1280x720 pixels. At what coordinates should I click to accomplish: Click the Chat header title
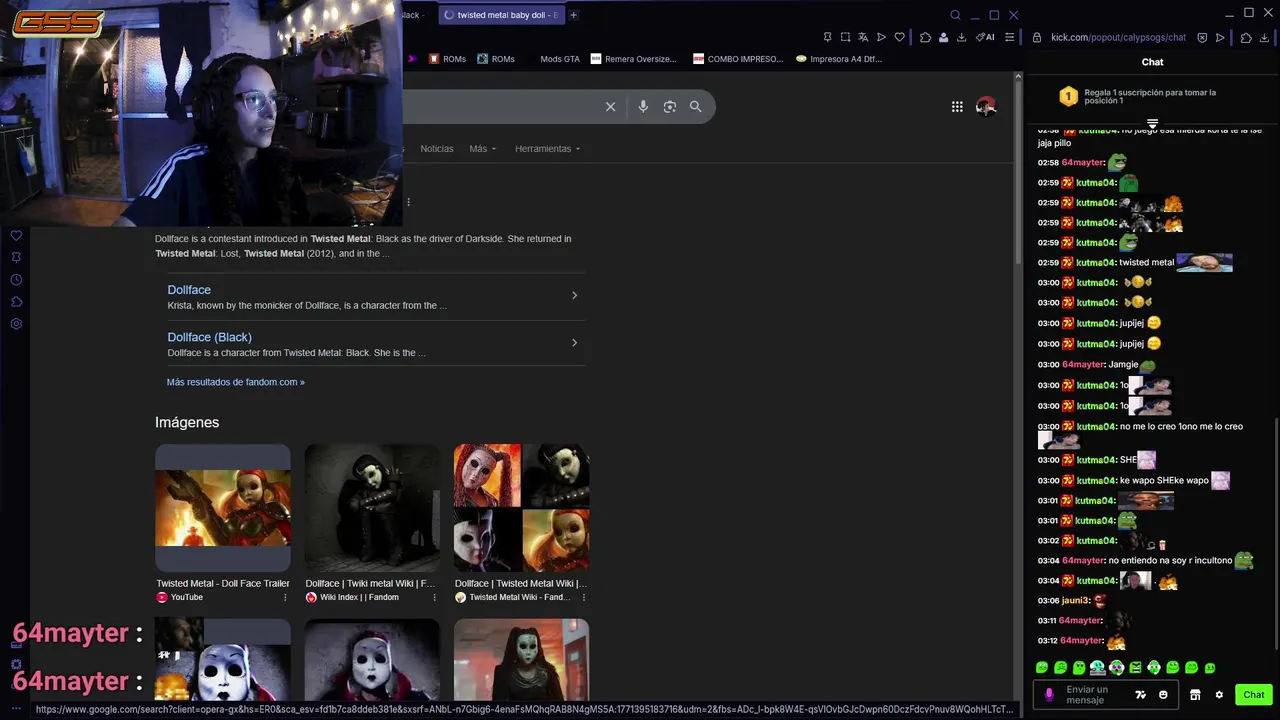[x=1152, y=62]
